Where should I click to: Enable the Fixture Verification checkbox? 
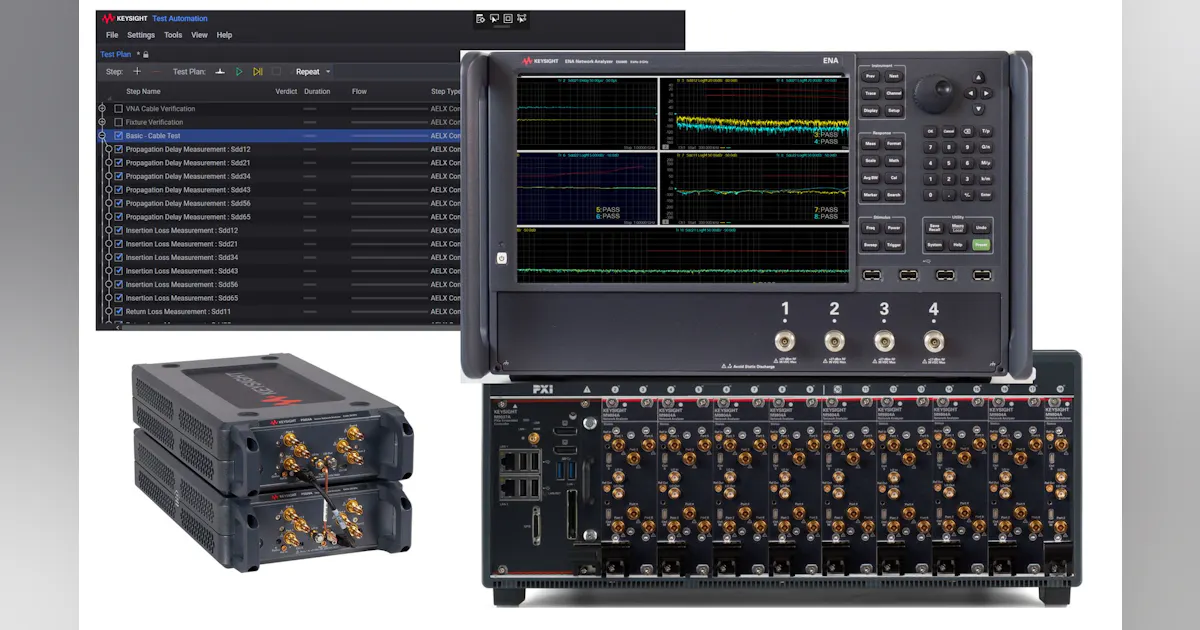[119, 122]
